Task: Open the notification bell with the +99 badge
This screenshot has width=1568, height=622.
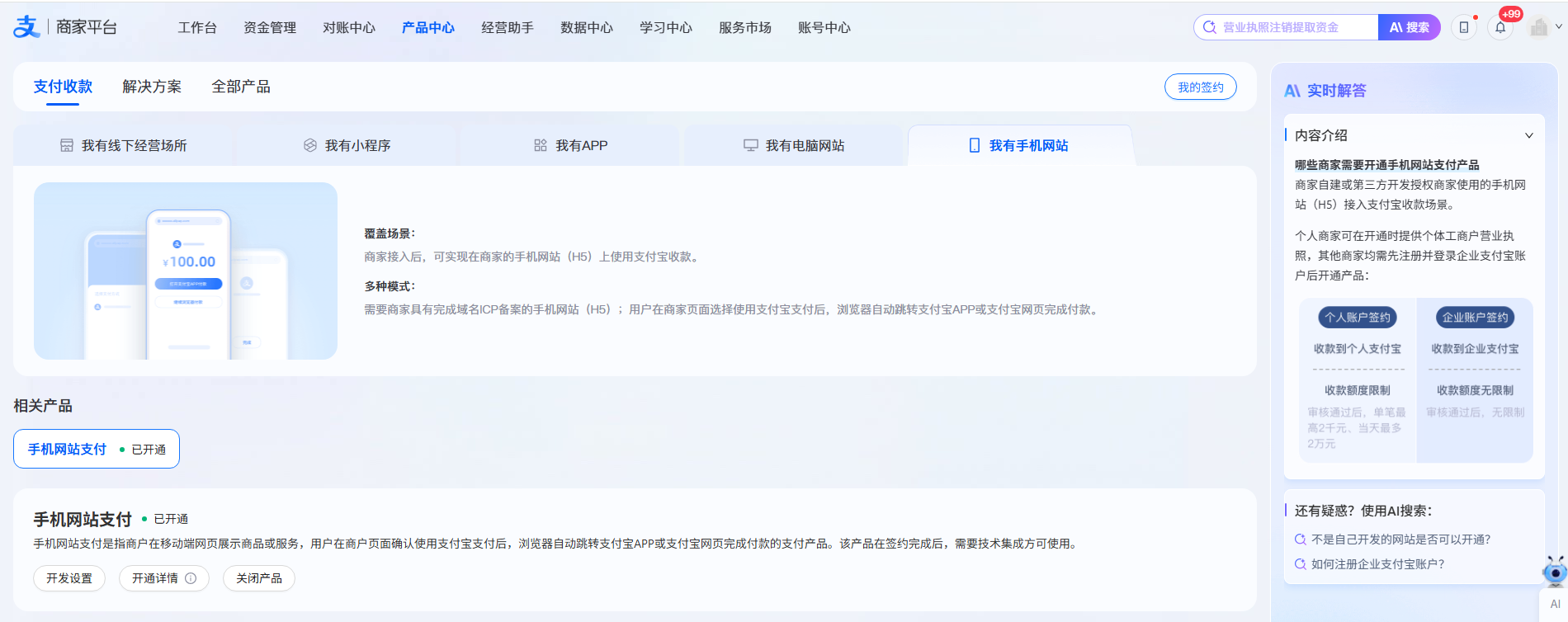Action: pos(1500,27)
